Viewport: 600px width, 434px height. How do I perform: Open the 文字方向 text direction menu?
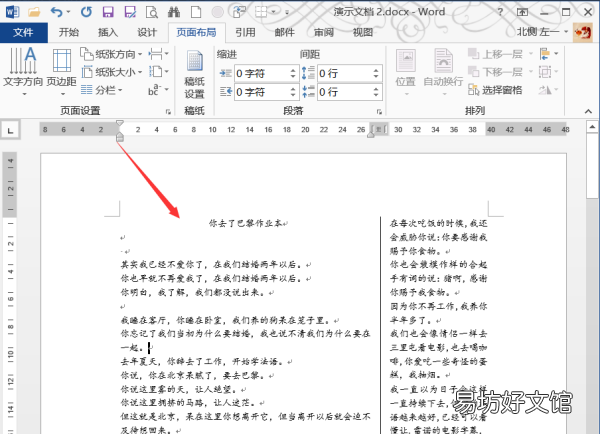click(x=23, y=72)
